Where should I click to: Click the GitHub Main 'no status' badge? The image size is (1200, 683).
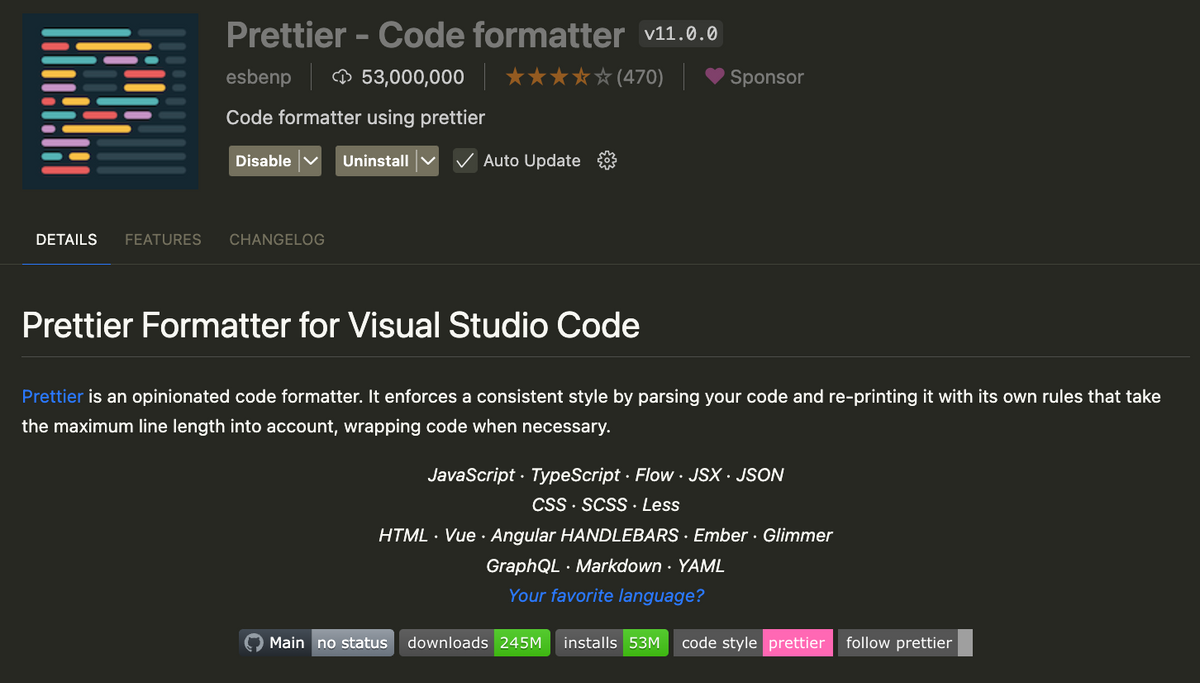[316, 643]
